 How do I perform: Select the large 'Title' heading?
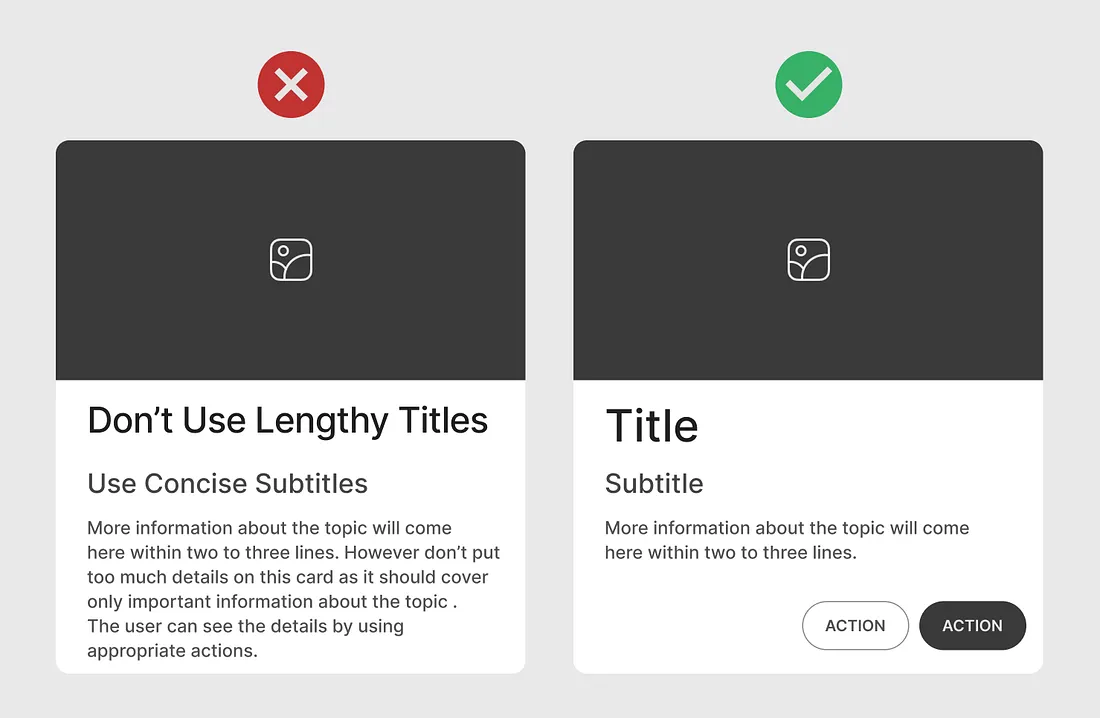[x=652, y=425]
